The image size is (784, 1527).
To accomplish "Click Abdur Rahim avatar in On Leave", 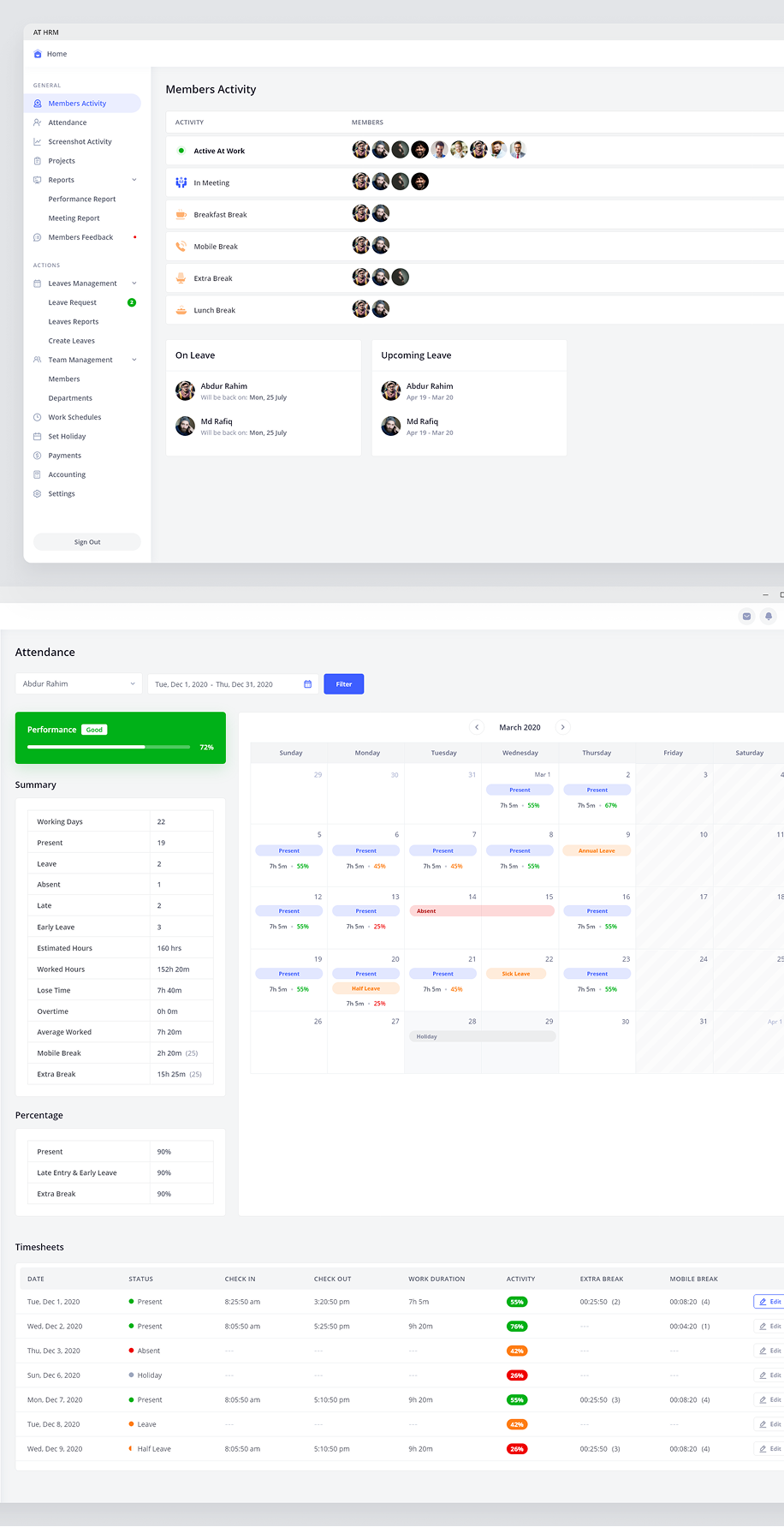I will pyautogui.click(x=185, y=391).
